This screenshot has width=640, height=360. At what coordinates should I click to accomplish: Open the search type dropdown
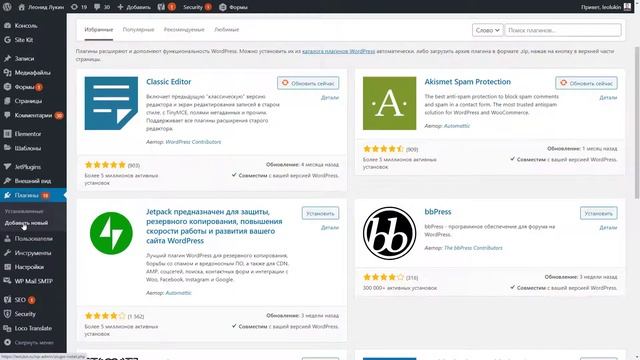tap(487, 30)
